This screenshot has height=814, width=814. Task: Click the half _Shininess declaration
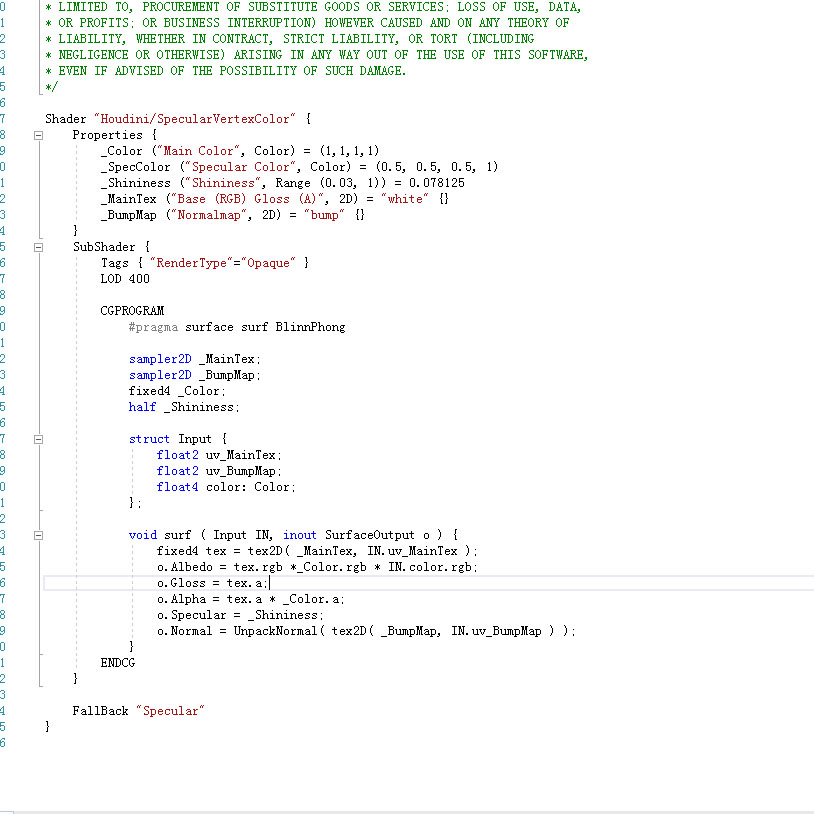click(184, 408)
